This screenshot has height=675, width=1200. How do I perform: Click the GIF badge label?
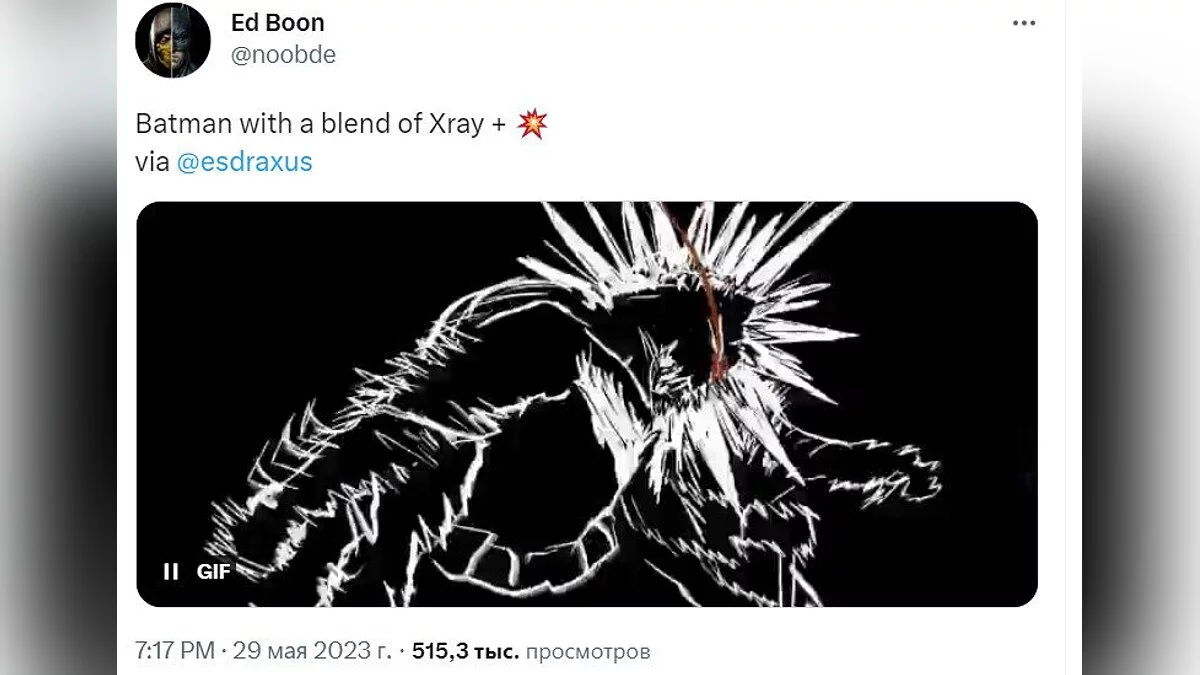(213, 572)
